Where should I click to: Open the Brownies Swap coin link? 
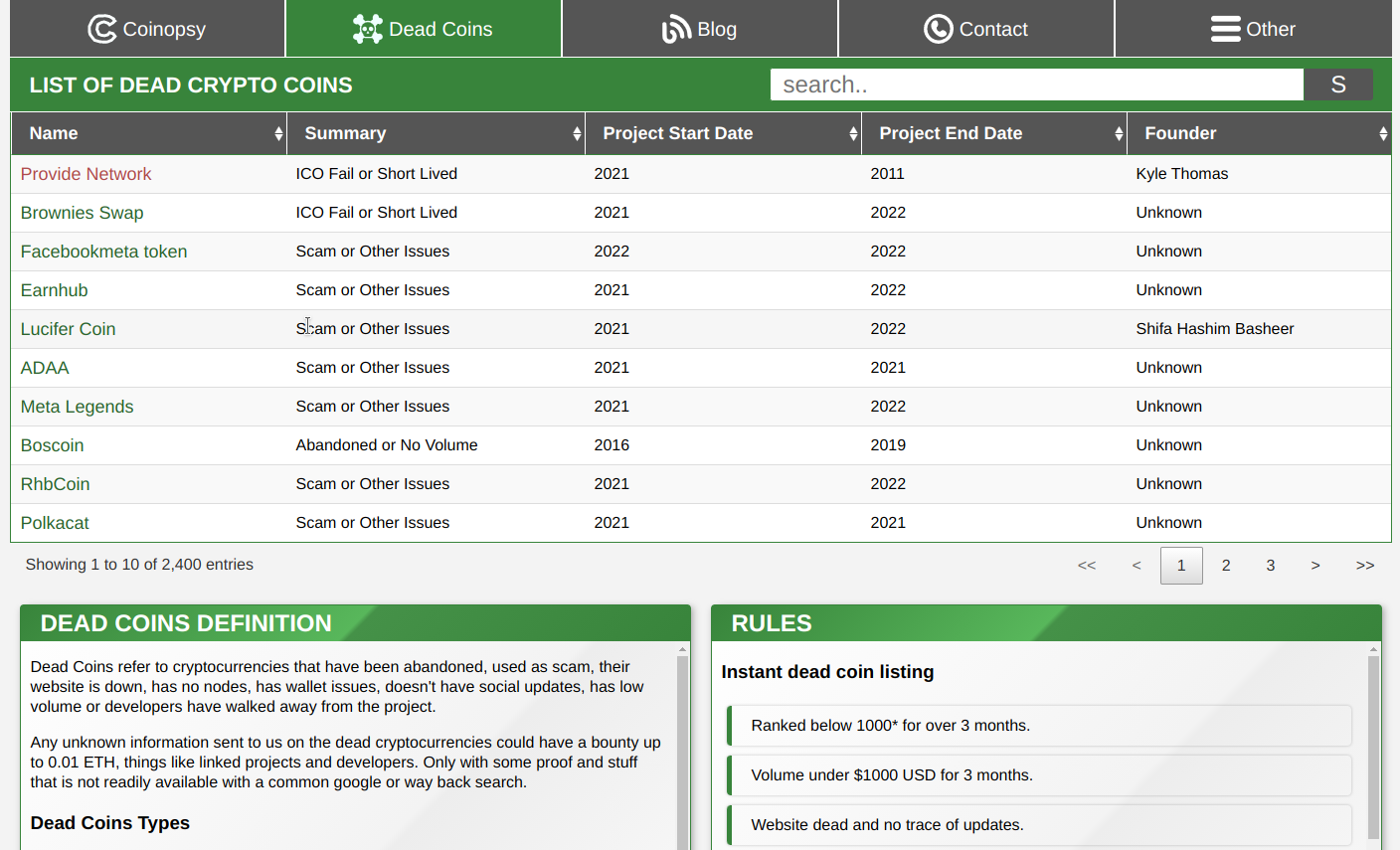point(82,213)
